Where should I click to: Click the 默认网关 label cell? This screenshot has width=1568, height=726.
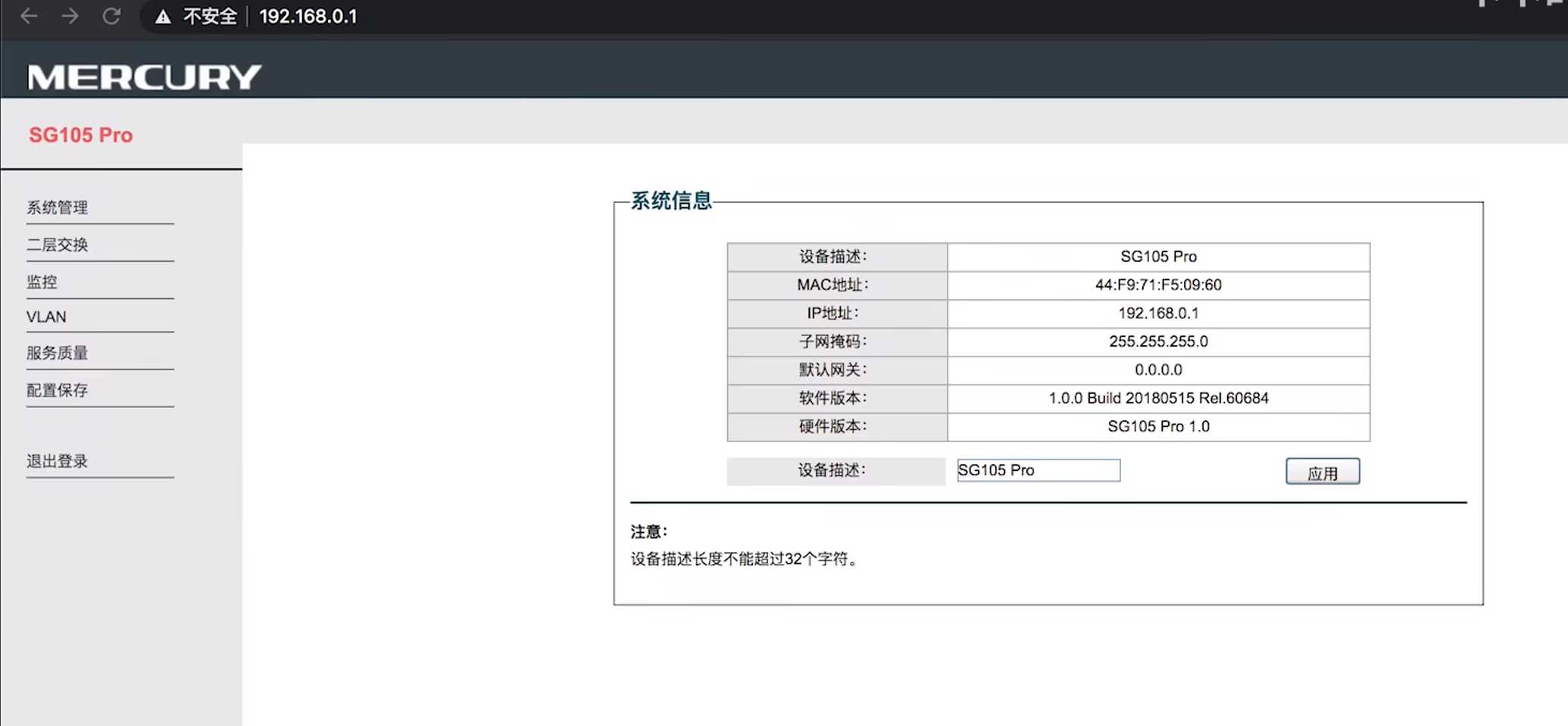[837, 369]
